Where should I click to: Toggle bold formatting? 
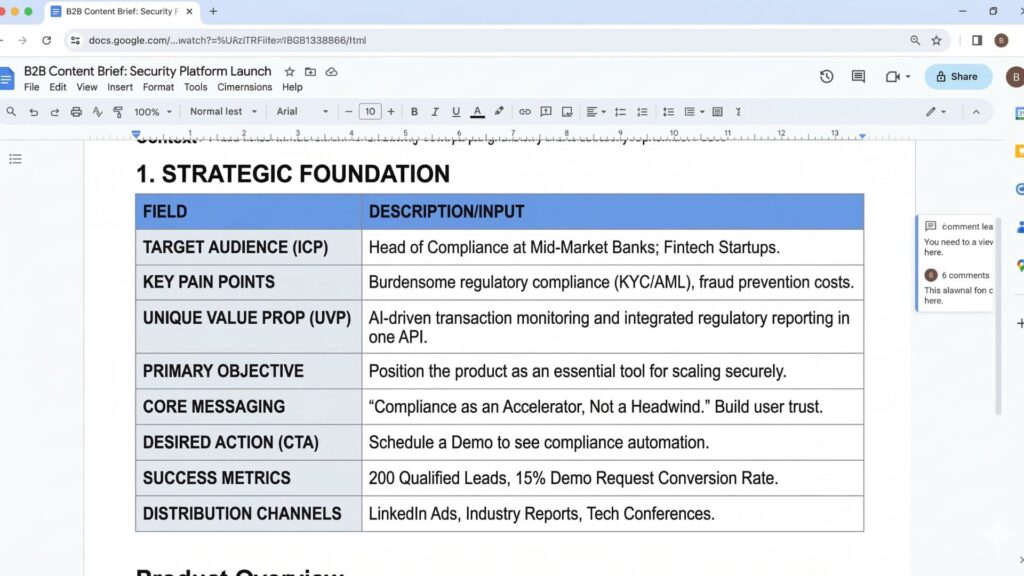point(414,111)
